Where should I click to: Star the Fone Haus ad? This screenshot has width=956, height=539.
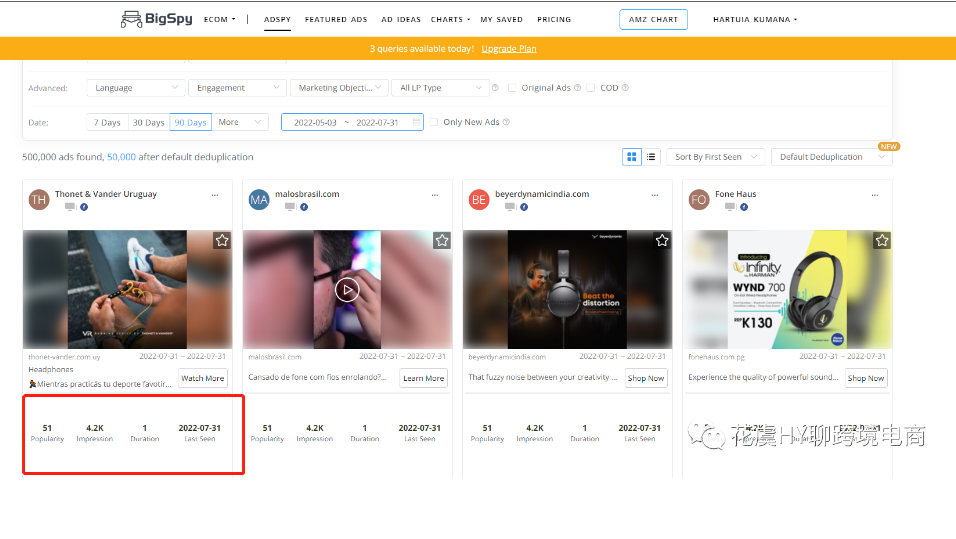pos(882,241)
